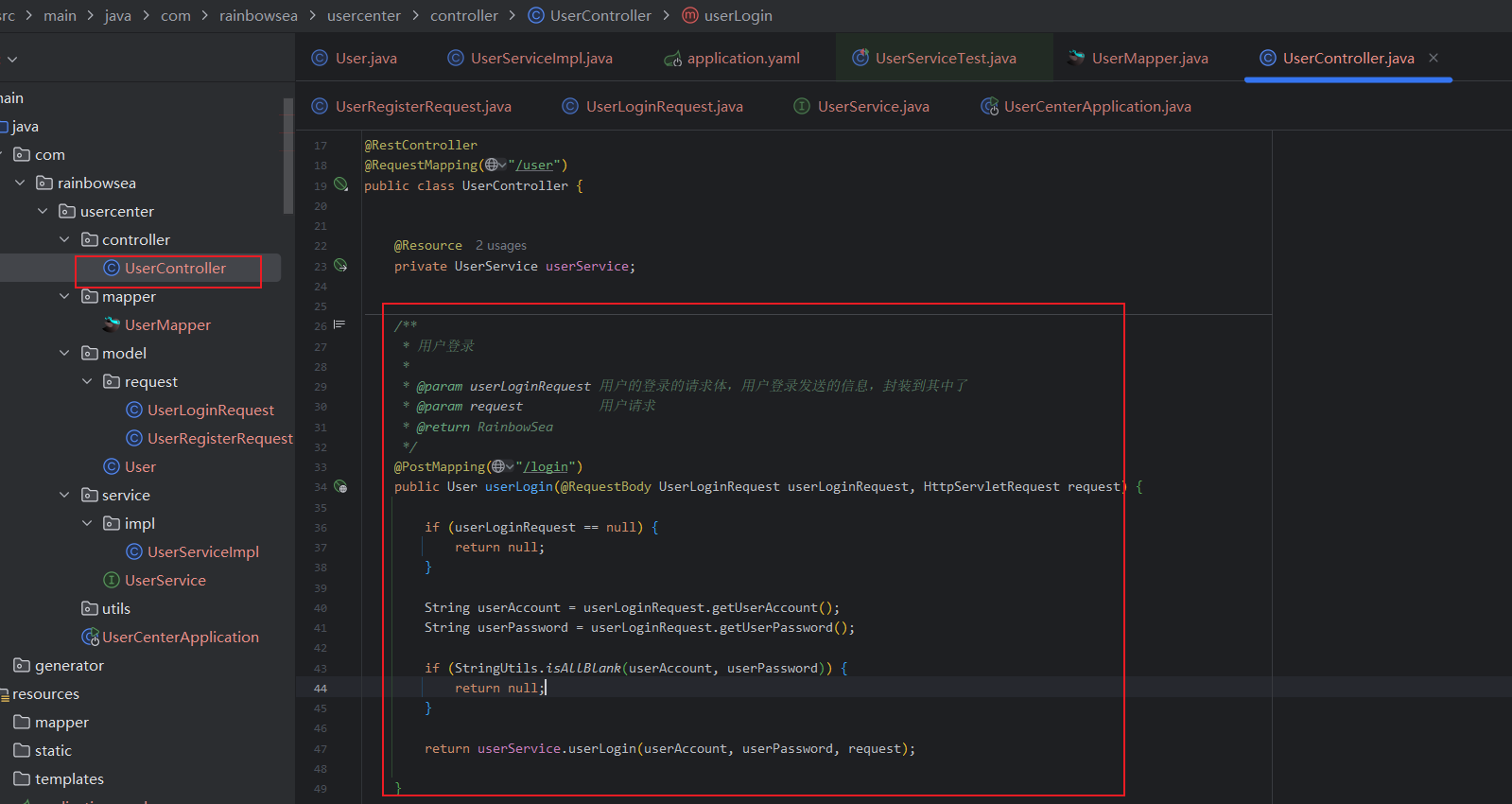Click the globe icon in the RequestMapping annotation
1512x804 pixels.
coord(492,165)
